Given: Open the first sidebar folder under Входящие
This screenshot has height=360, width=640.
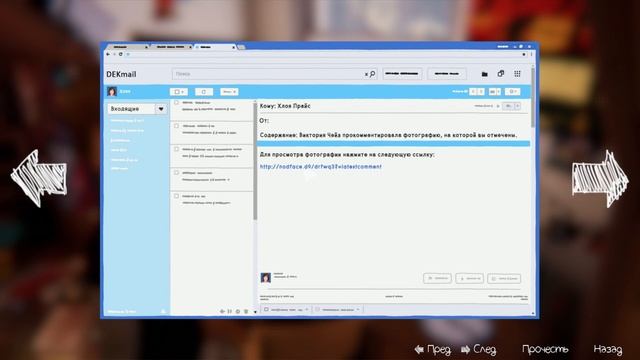Looking at the screenshot, I should (127, 121).
